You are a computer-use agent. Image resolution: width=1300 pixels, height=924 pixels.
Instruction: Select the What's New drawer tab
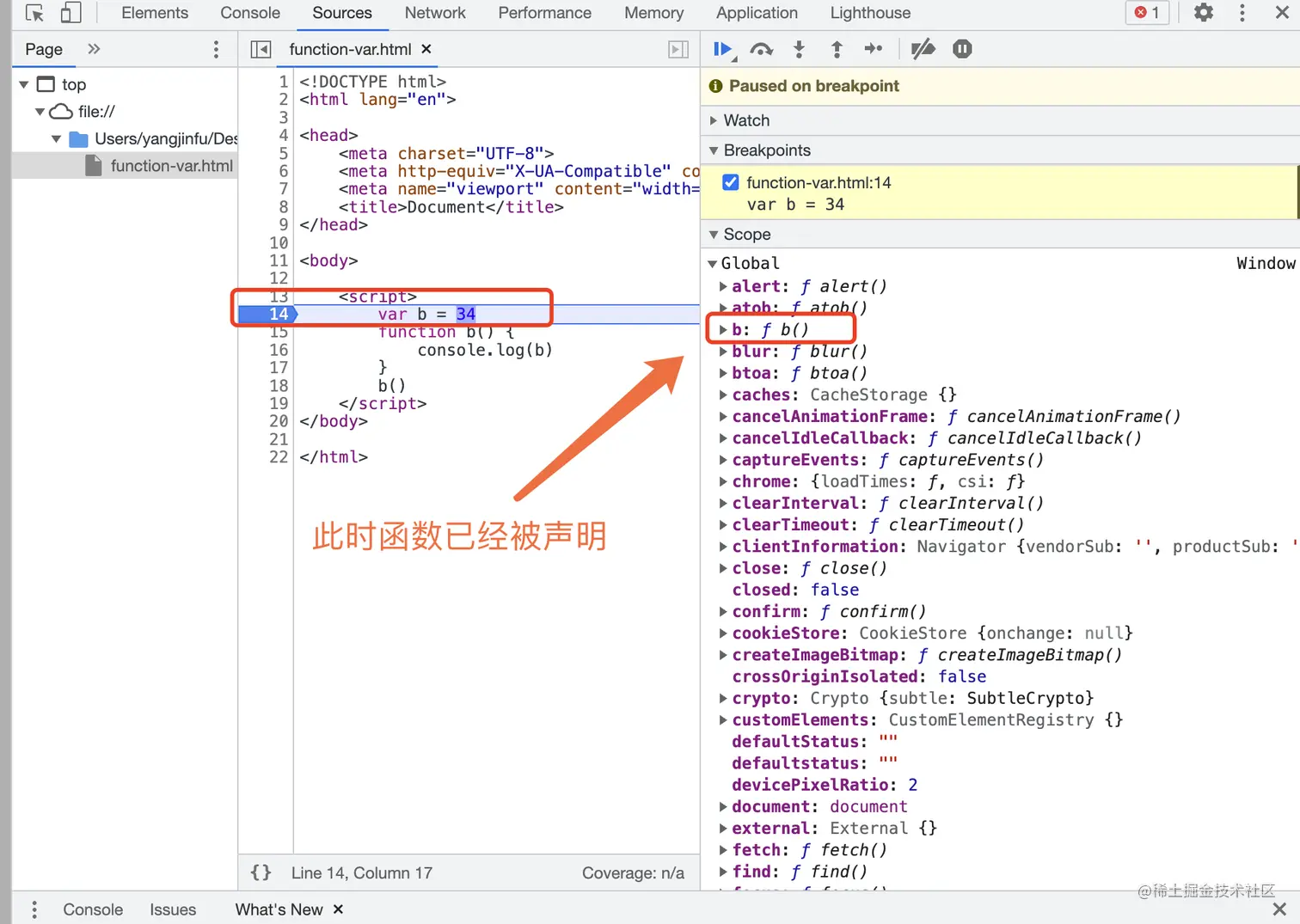pos(279,909)
